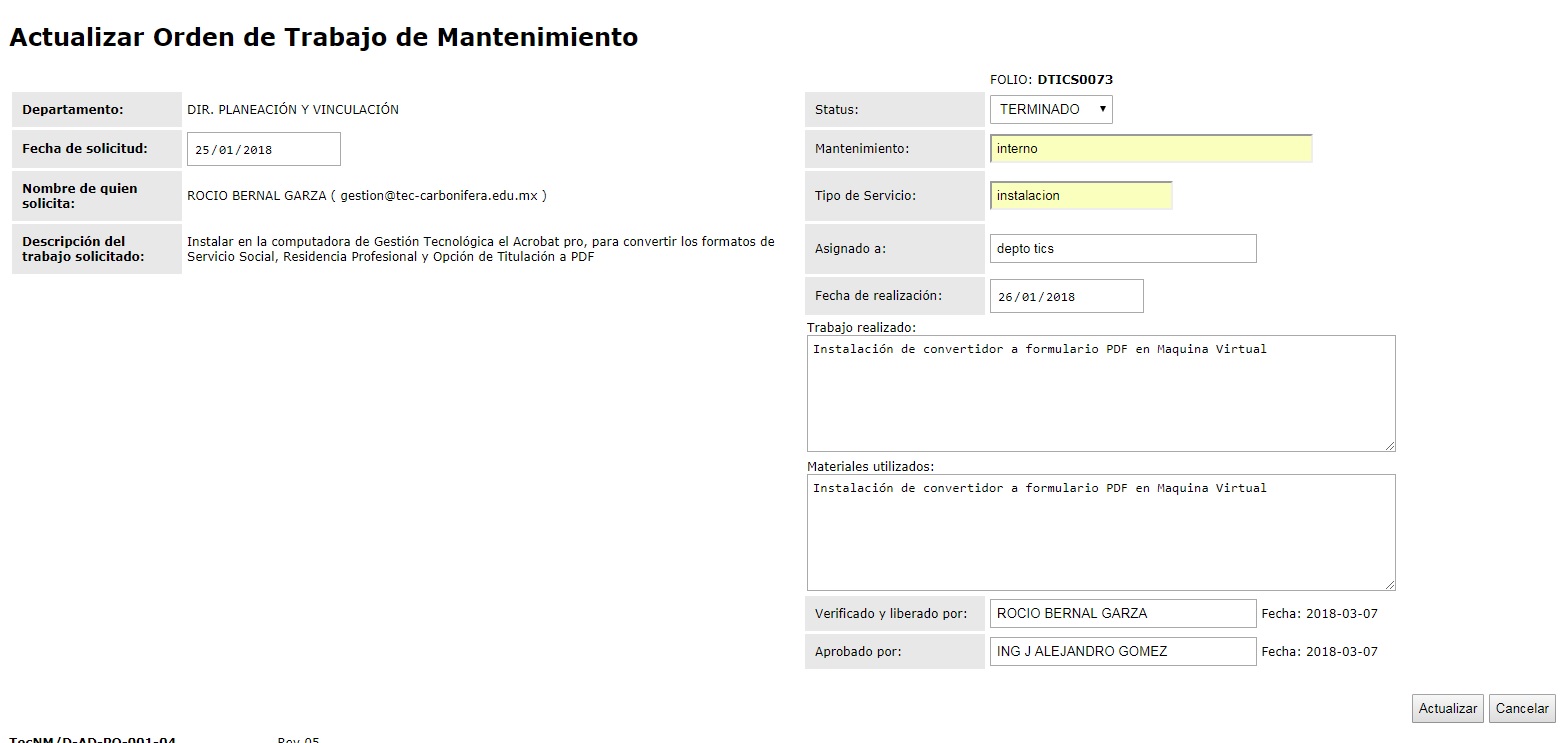Click the Acrobat pro request description text
This screenshot has width=1565, height=743.
[x=480, y=249]
